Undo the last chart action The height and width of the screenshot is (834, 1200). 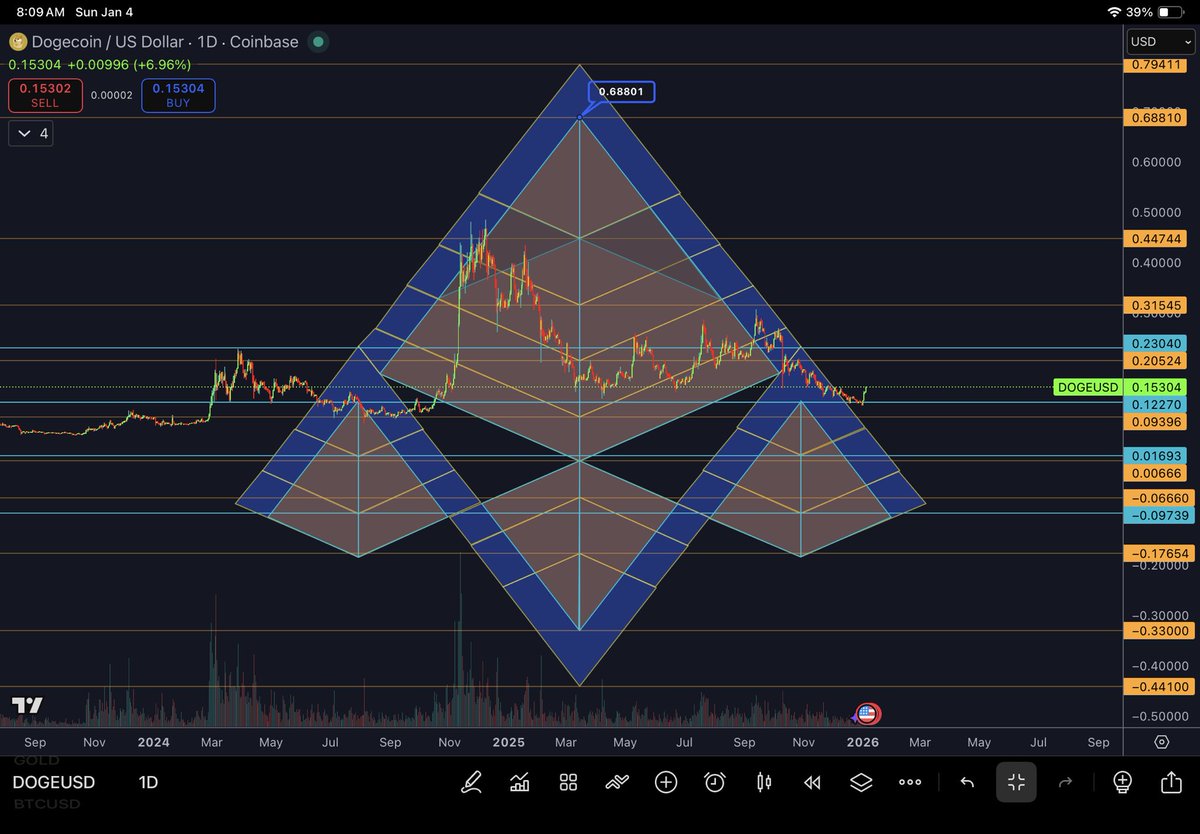pyautogui.click(x=967, y=782)
